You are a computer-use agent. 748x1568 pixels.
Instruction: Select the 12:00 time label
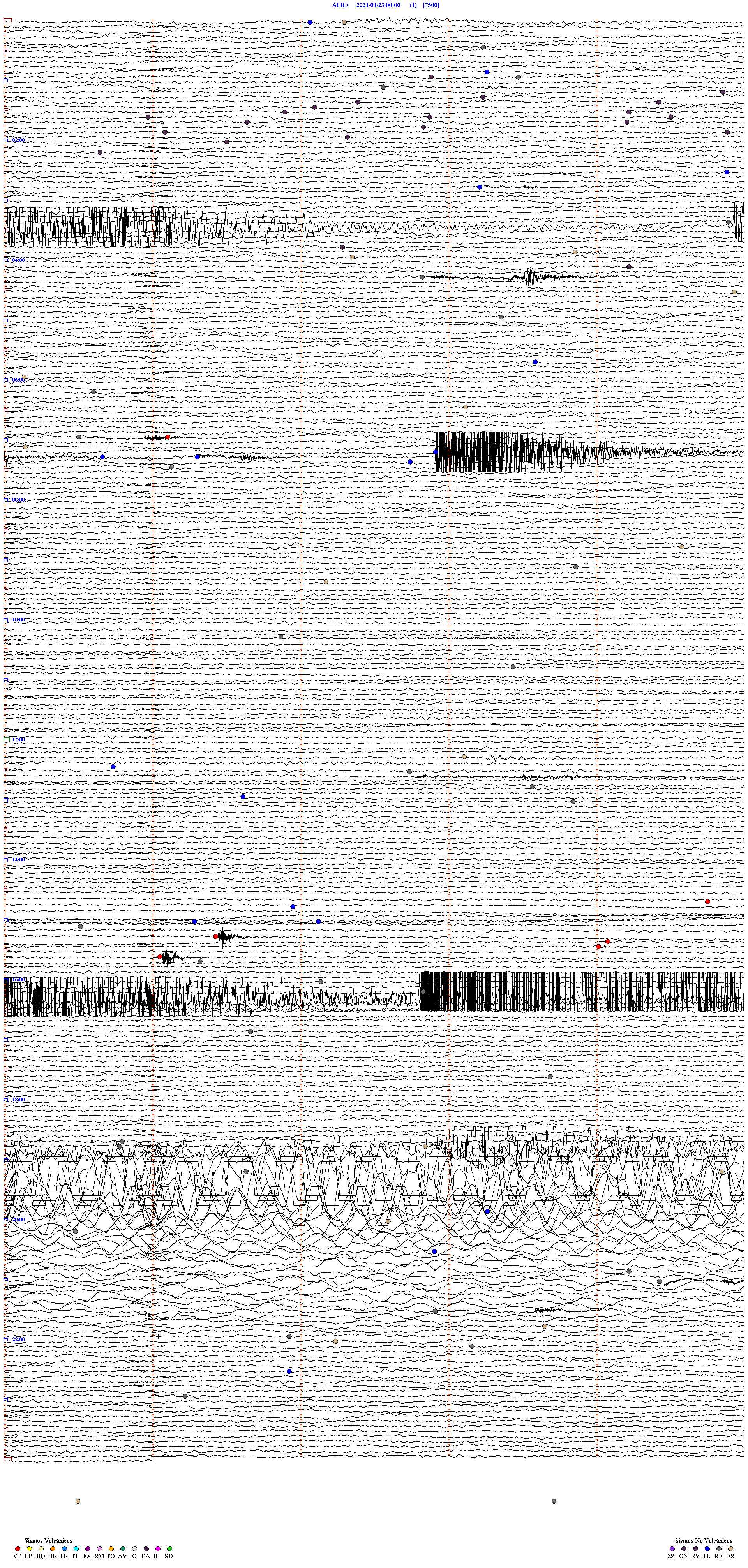click(x=18, y=739)
